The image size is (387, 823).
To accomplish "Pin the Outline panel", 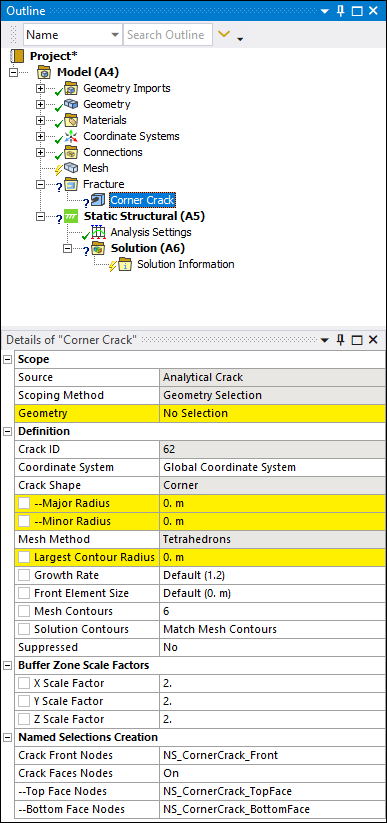I will point(340,10).
